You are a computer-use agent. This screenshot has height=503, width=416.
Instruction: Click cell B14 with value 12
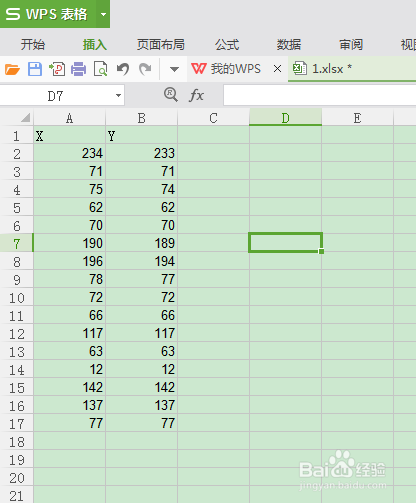coord(141,370)
